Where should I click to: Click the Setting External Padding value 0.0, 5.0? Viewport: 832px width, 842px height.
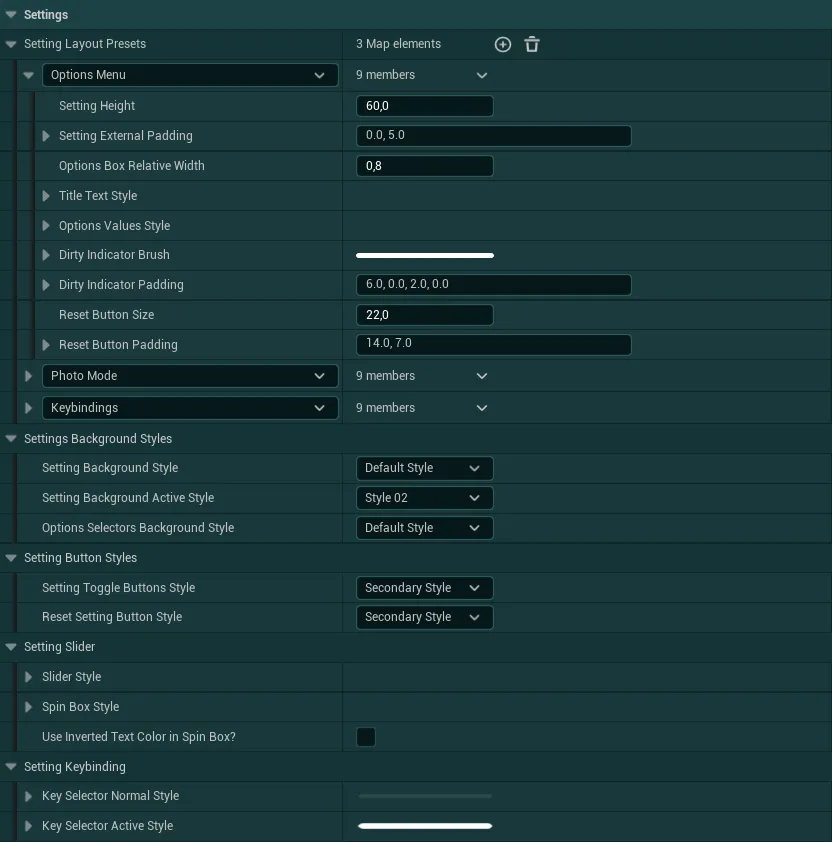[x=494, y=136]
